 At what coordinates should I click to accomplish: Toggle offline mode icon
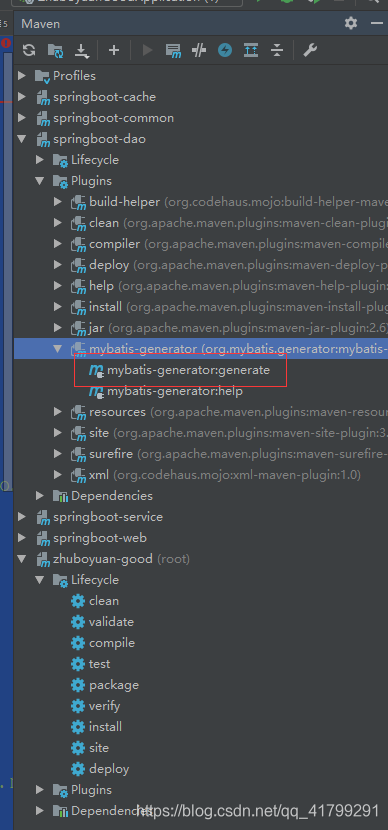[199, 50]
